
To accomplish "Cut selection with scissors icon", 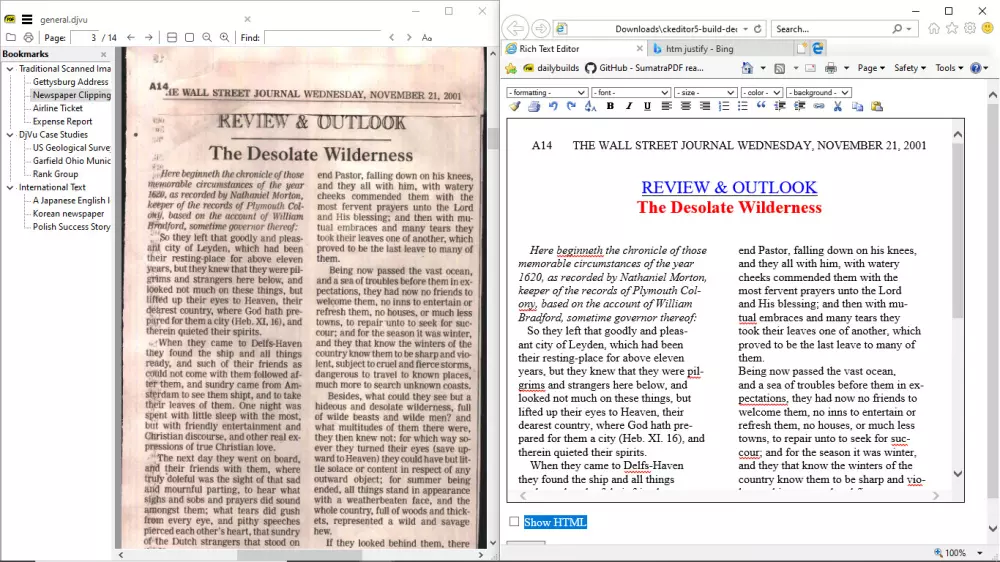I will point(837,107).
